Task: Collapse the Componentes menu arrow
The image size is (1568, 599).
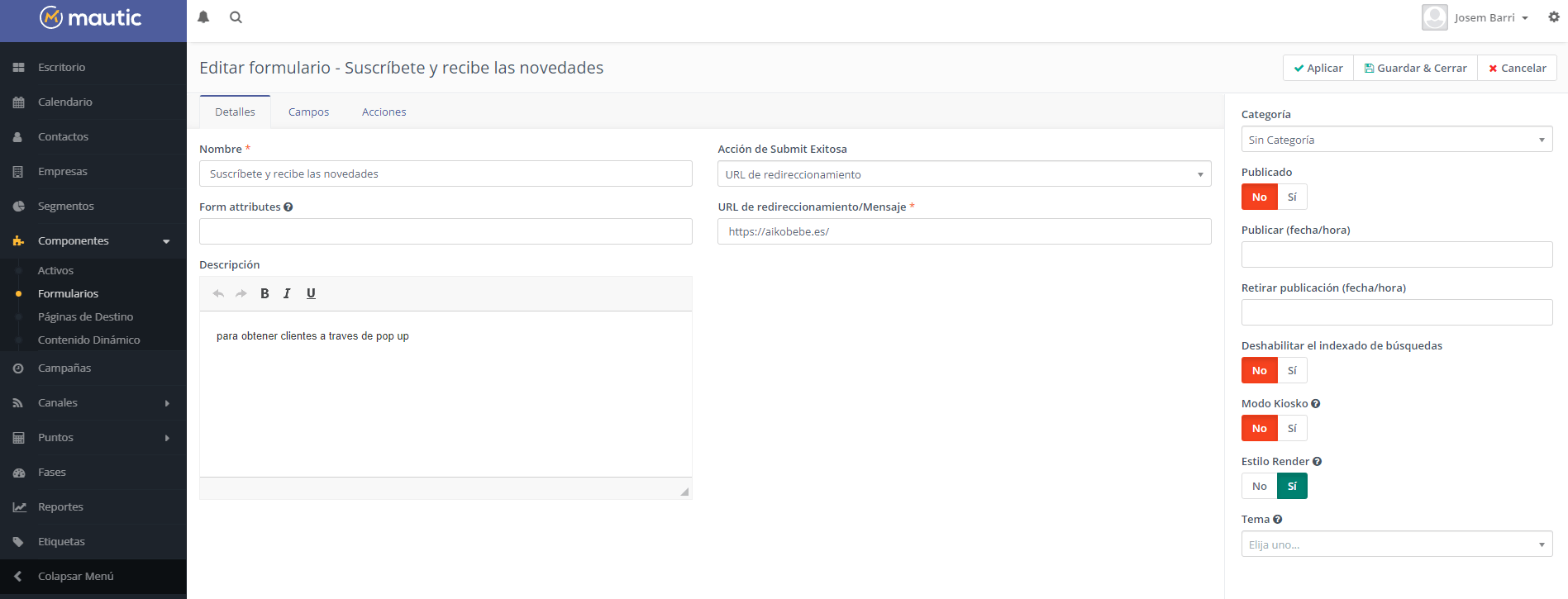Action: point(166,241)
